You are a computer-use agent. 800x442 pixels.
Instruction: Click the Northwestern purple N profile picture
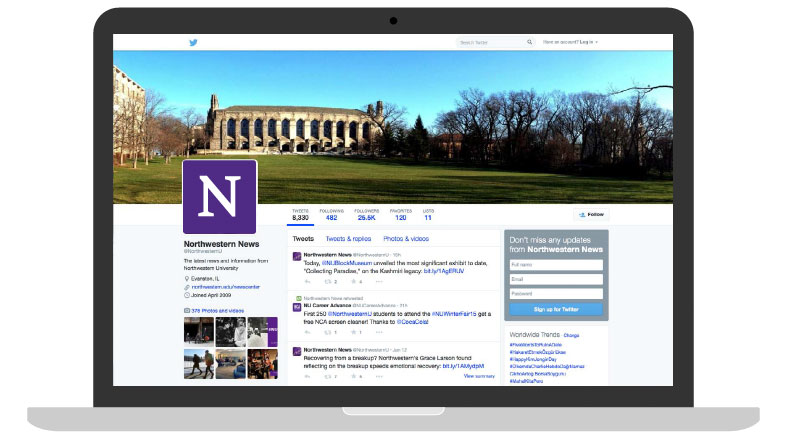[x=219, y=197]
